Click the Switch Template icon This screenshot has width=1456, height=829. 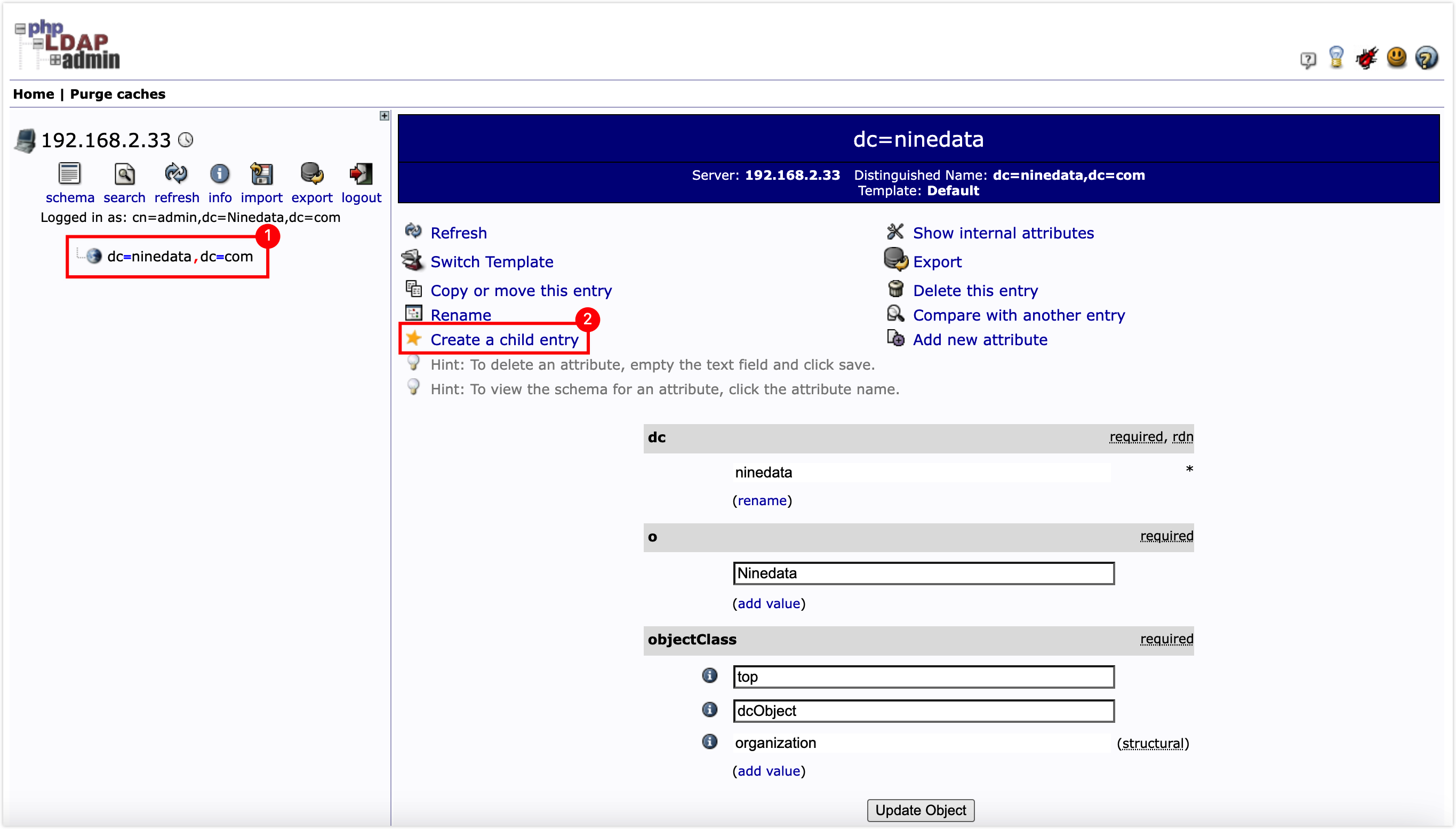pyautogui.click(x=413, y=261)
